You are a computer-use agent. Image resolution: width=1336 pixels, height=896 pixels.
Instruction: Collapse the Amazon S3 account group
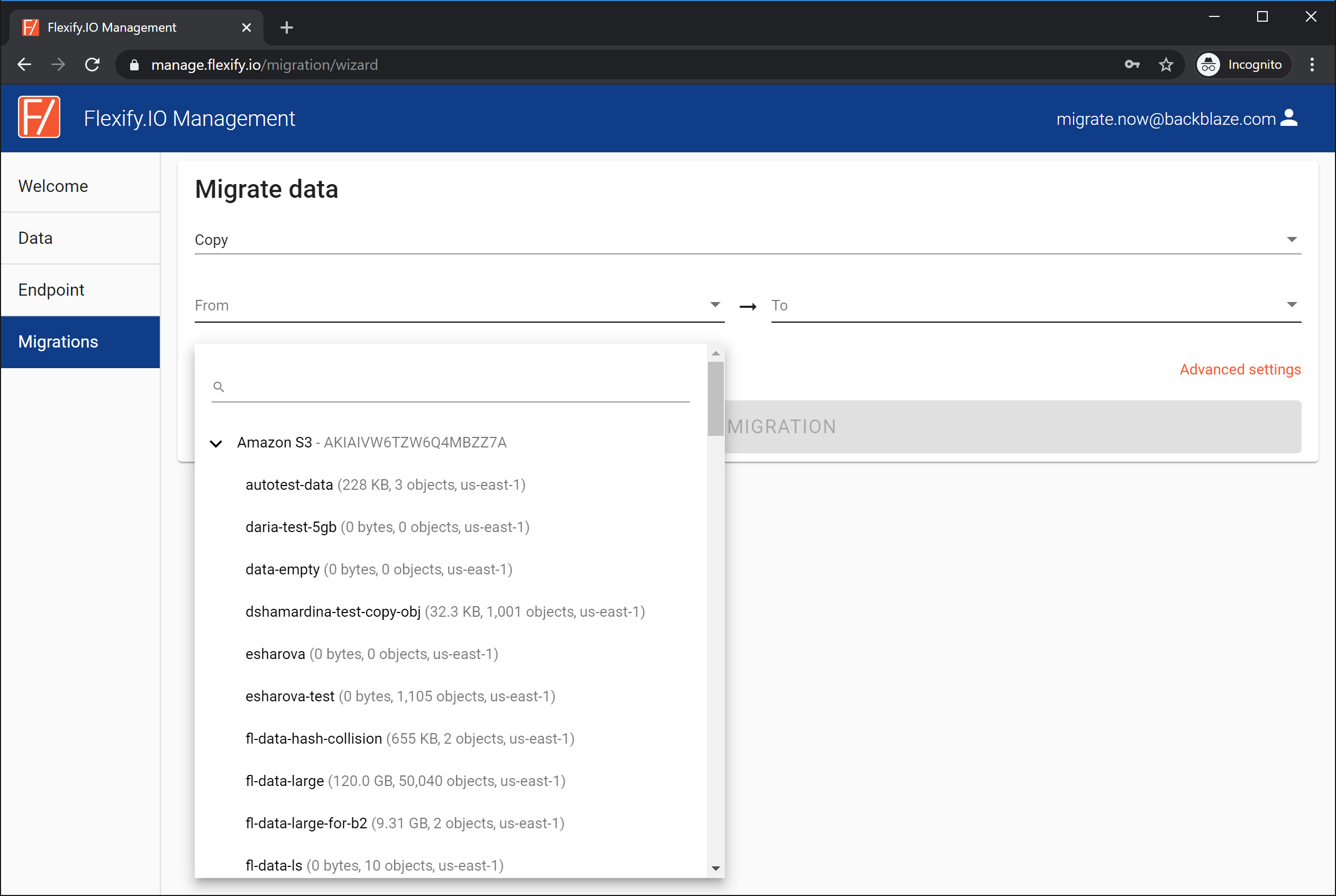[x=216, y=443]
